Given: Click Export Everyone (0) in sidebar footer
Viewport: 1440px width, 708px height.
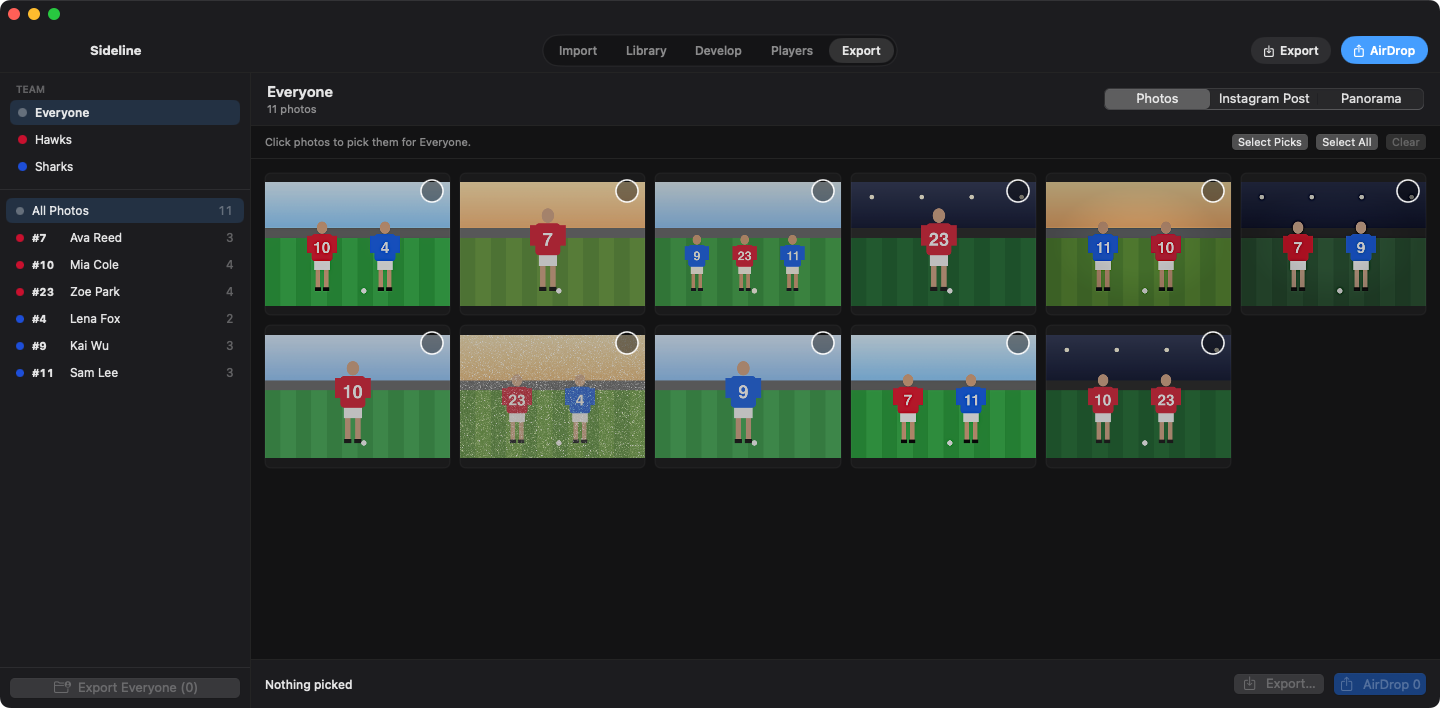Looking at the screenshot, I should 125,688.
